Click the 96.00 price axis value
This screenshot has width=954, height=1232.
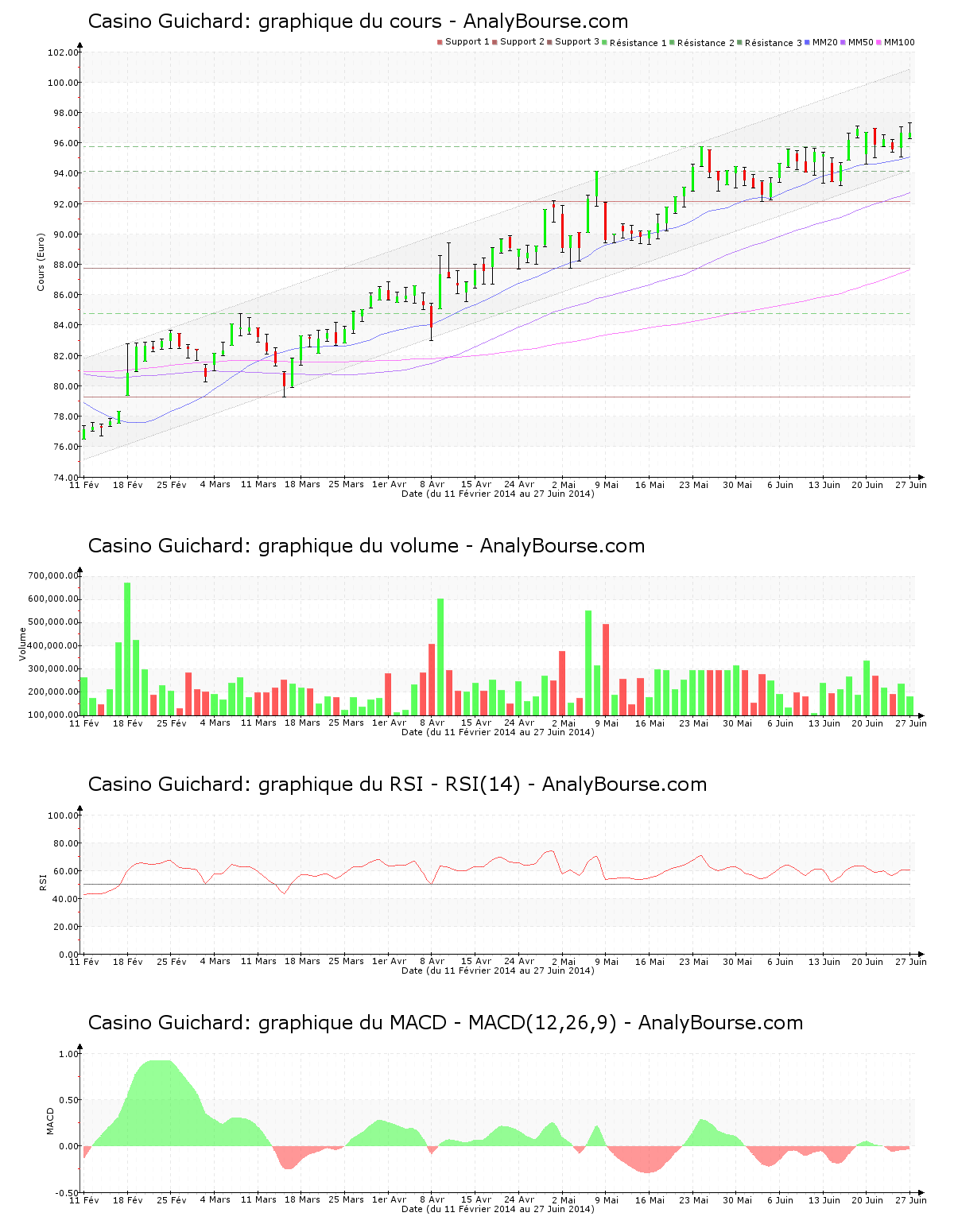tap(65, 143)
